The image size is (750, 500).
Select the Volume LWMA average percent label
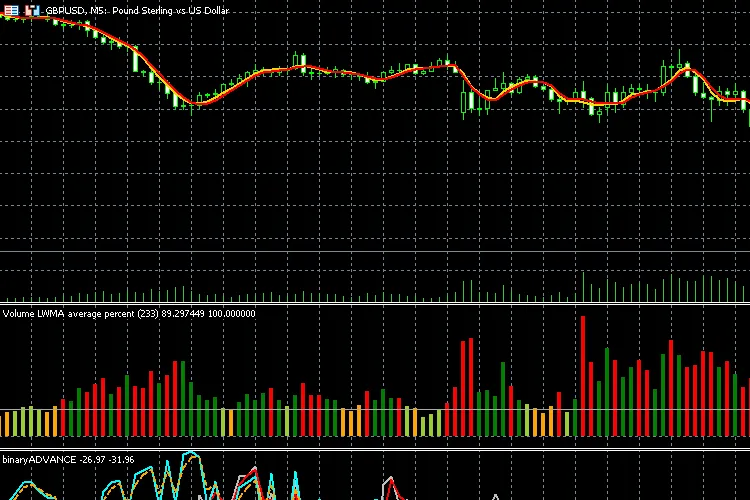pos(128,313)
